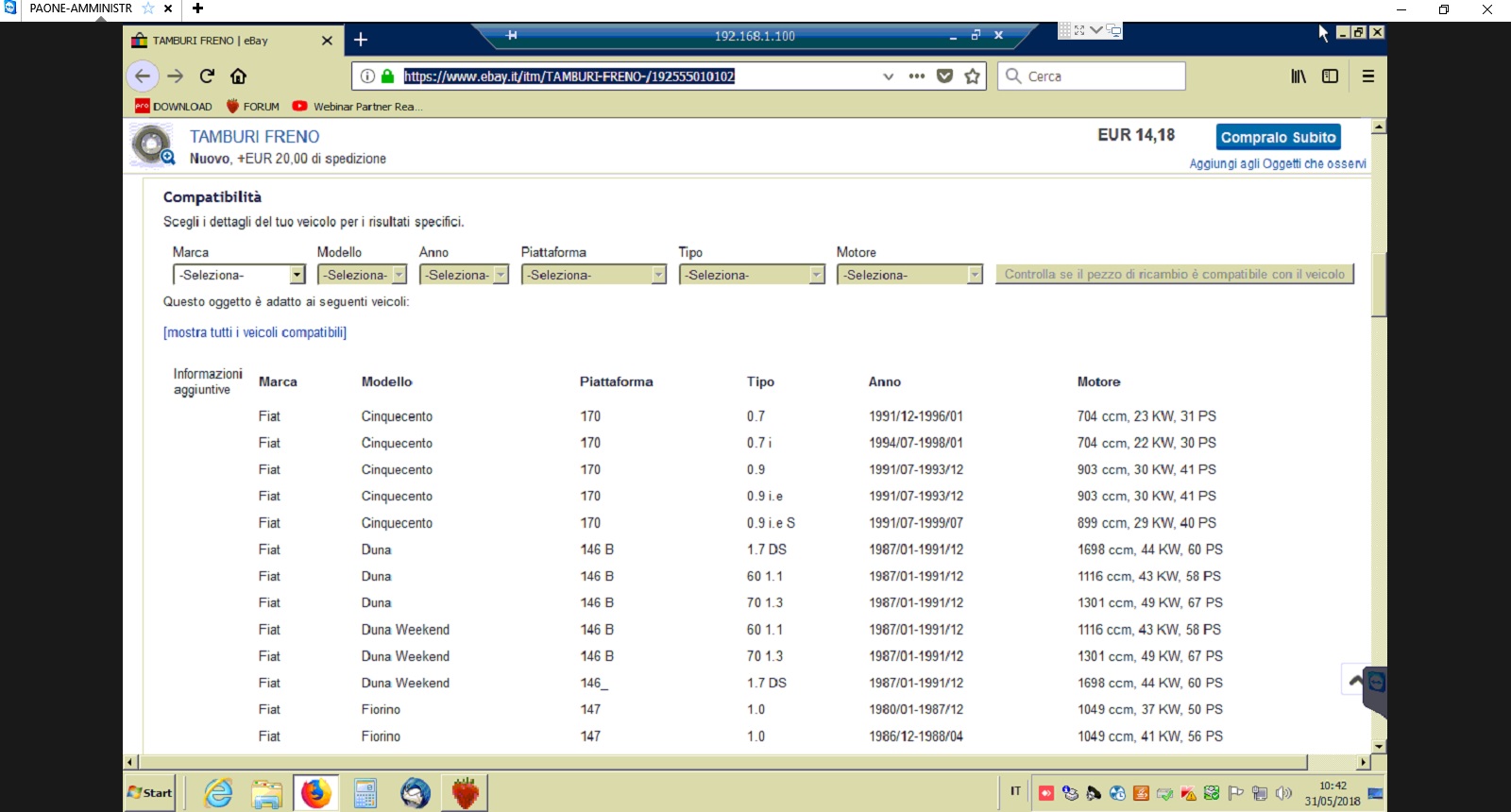
Task: Click the IT language indicator in taskbar
Action: [1015, 792]
